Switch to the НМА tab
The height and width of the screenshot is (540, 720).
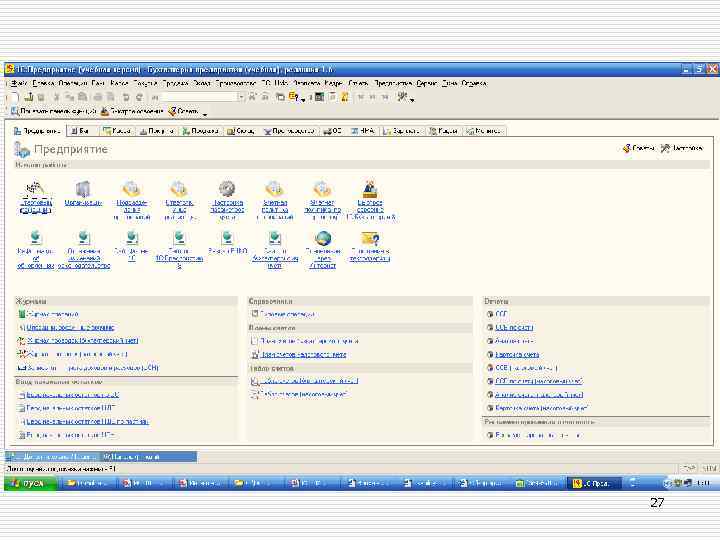tap(363, 131)
